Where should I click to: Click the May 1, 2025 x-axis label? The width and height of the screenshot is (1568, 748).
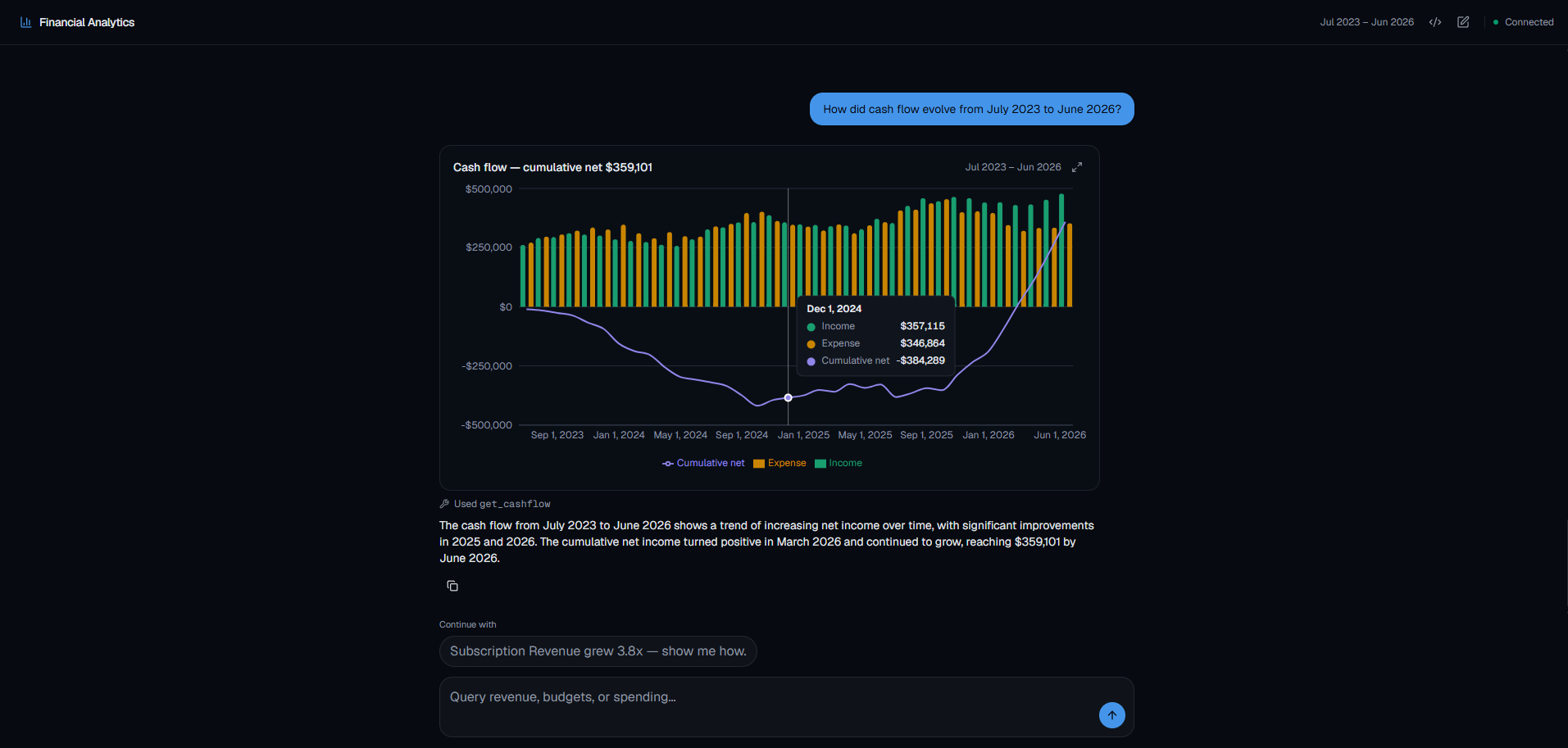pos(865,435)
